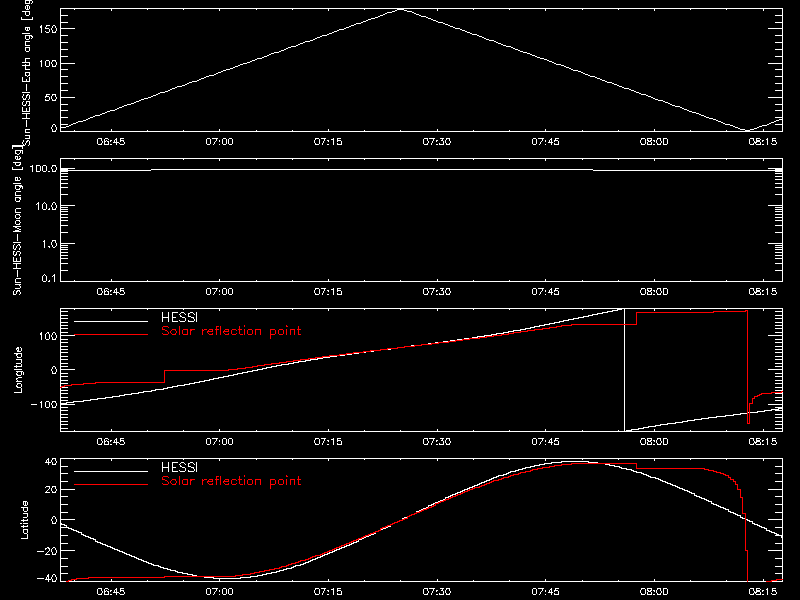Select Solar reflection point legend in Latitude plot
This screenshot has width=800, height=600.
pyautogui.click(x=231, y=481)
